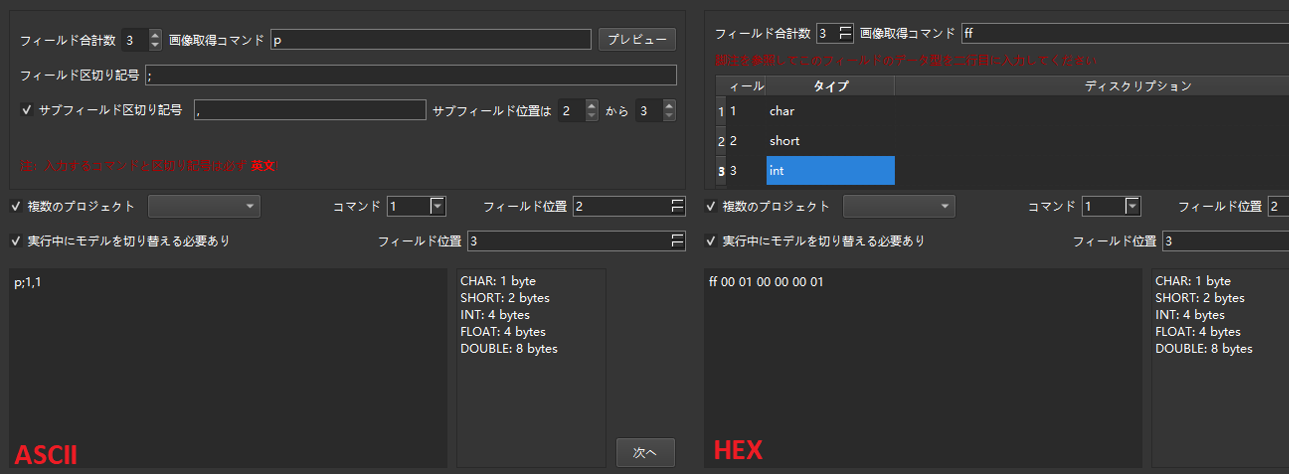Select 'SHORT: 2 bytes' in ASCII panel
The height and width of the screenshot is (474, 1289).
tap(505, 298)
